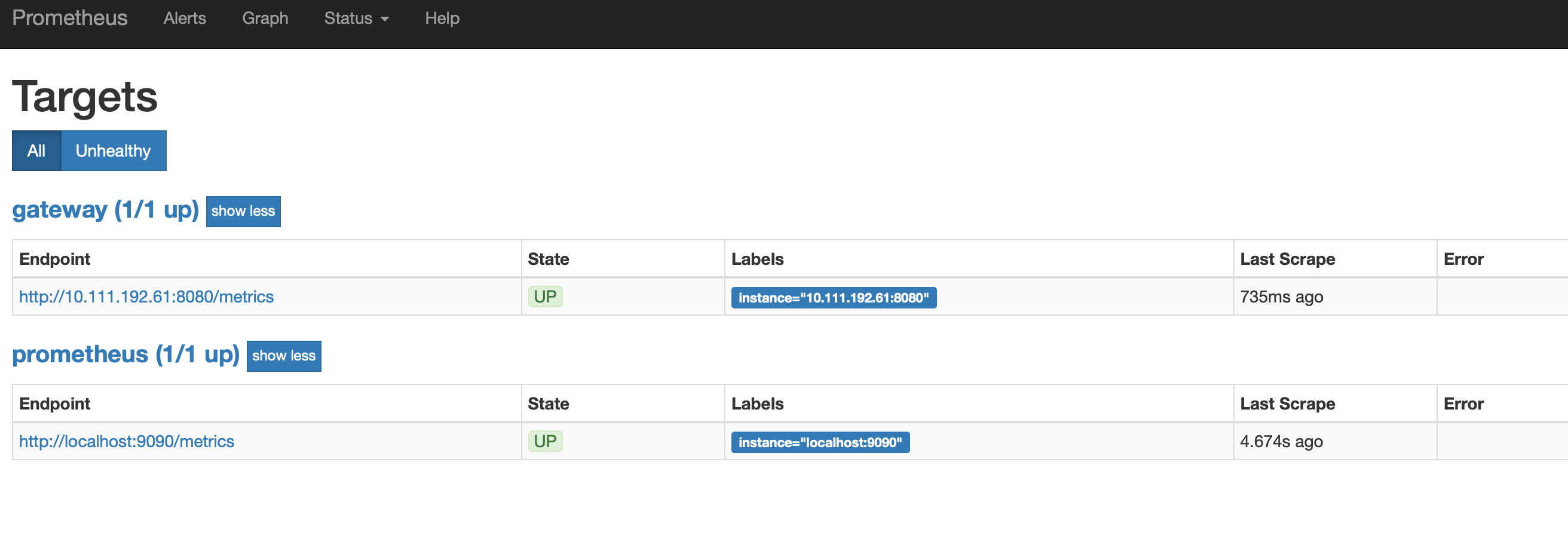Open the gateway metrics endpoint link
The image size is (1568, 544).
point(146,297)
